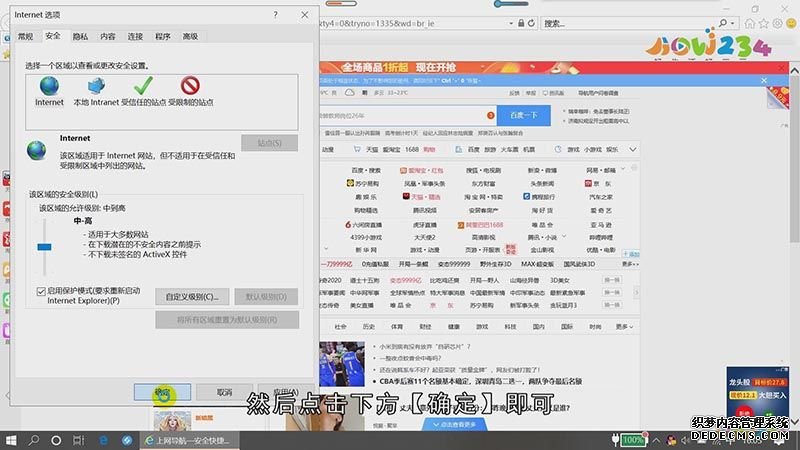The width and height of the screenshot is (800, 450).
Task: Expand the category row chevron on webpage
Action: (x=633, y=149)
